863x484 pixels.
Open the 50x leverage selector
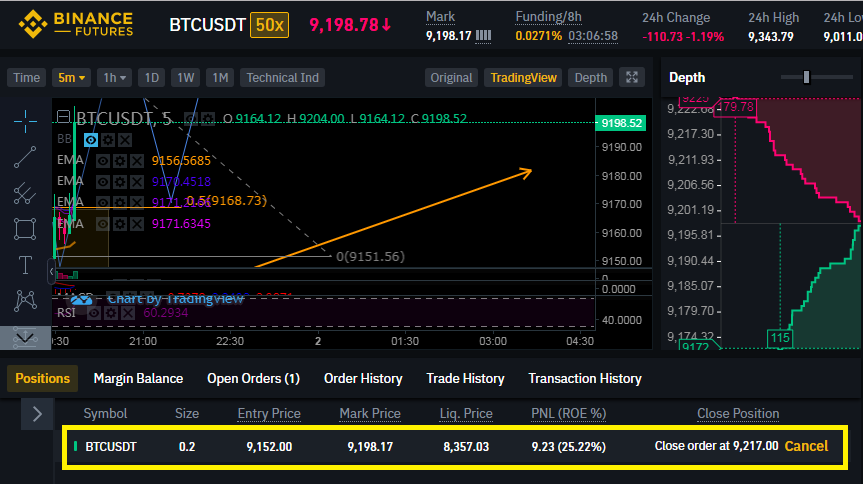[270, 25]
